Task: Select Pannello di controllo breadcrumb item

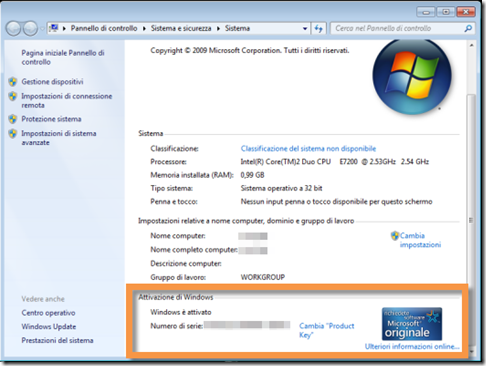Action: [104, 28]
